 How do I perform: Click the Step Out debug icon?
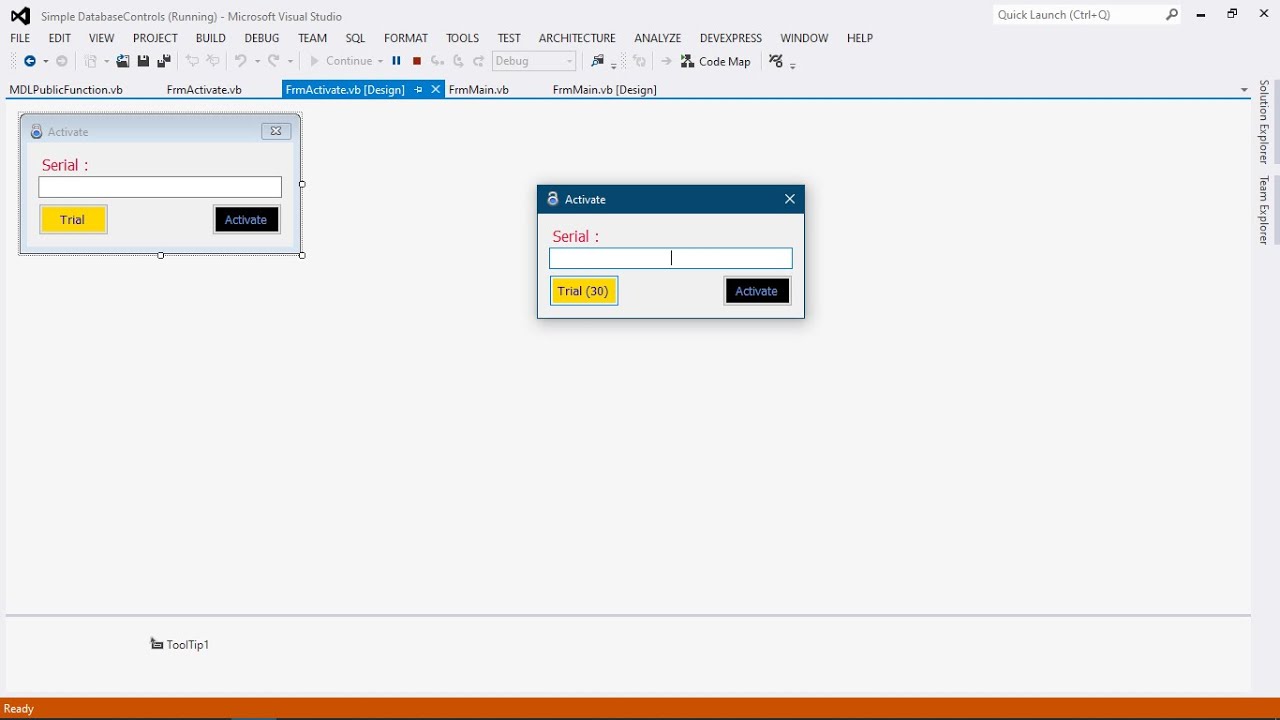pos(479,61)
